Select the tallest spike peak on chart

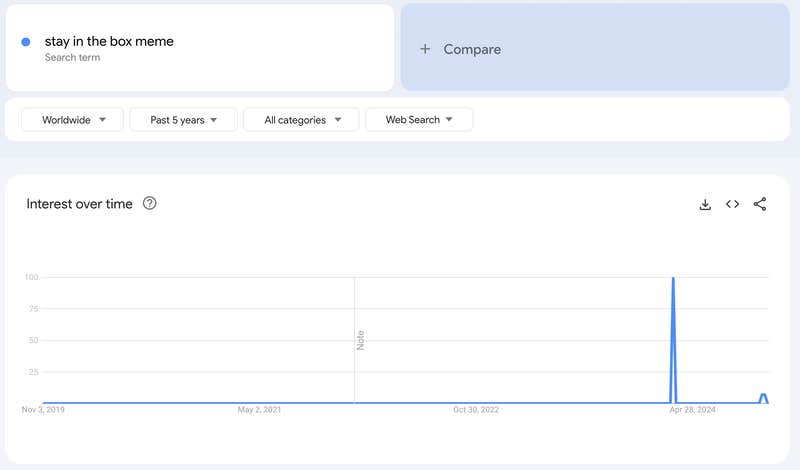click(673, 279)
